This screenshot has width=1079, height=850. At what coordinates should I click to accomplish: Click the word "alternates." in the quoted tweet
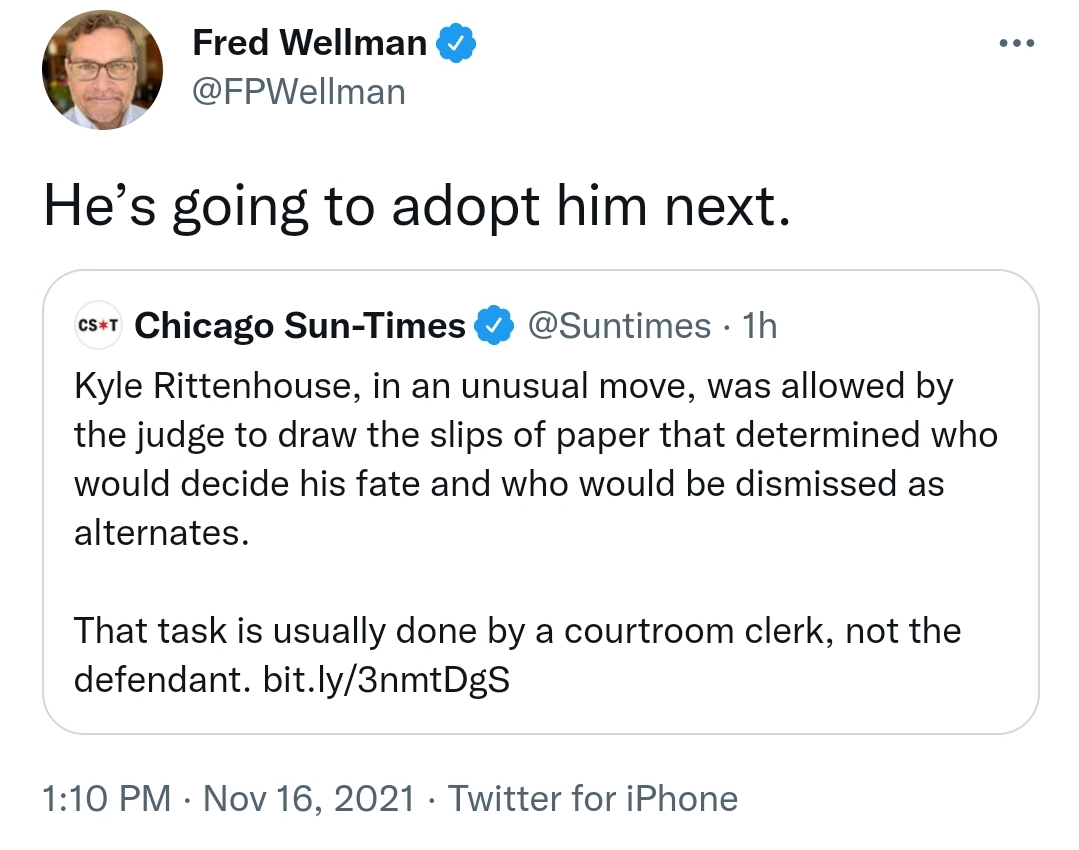pos(162,533)
